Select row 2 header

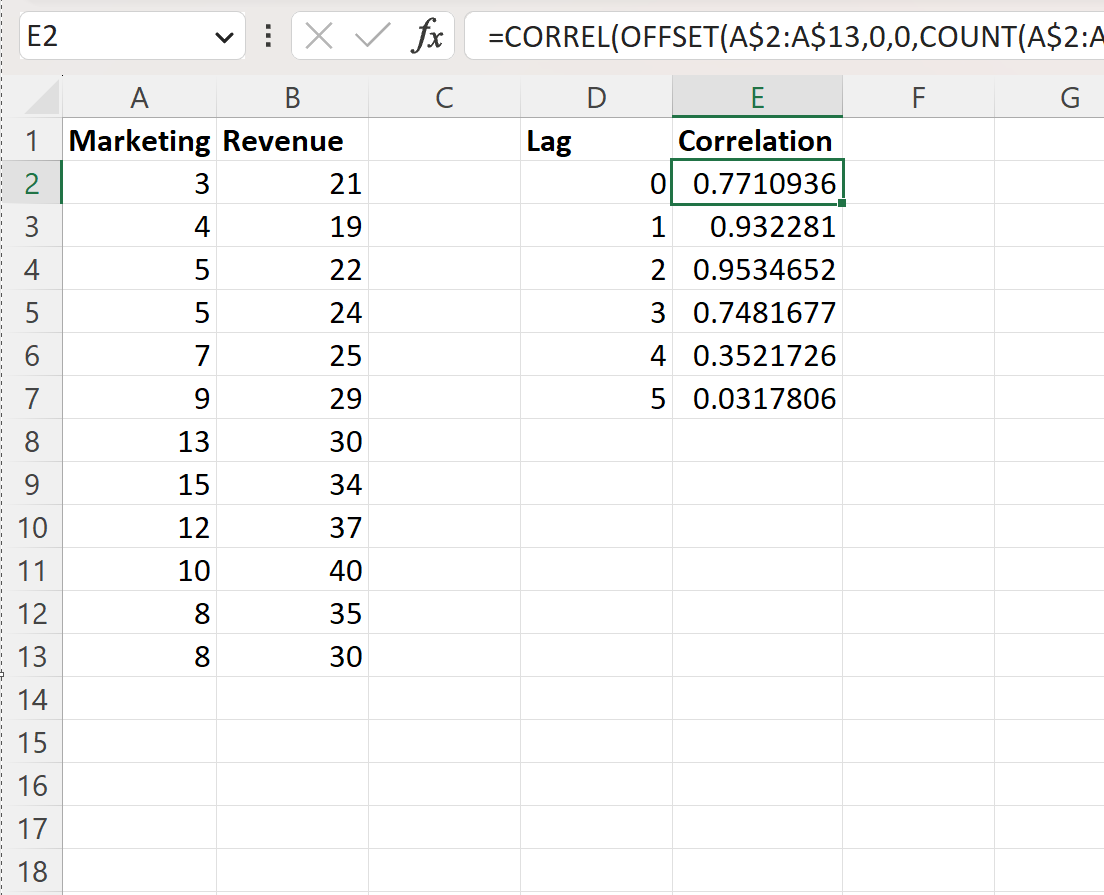pyautogui.click(x=33, y=183)
